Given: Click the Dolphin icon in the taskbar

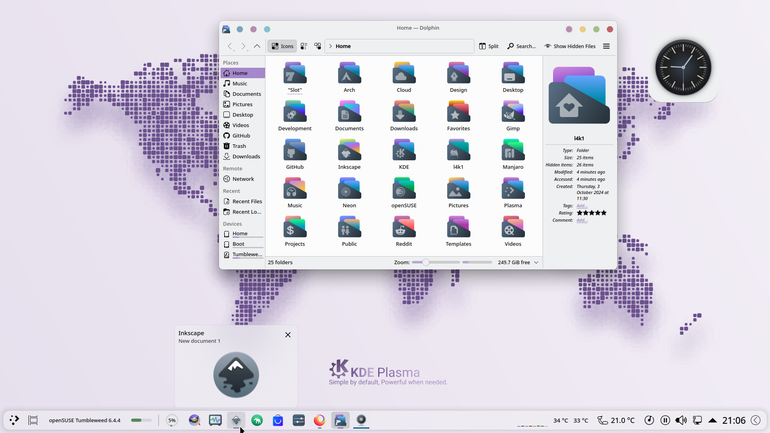Looking at the screenshot, I should coord(340,420).
